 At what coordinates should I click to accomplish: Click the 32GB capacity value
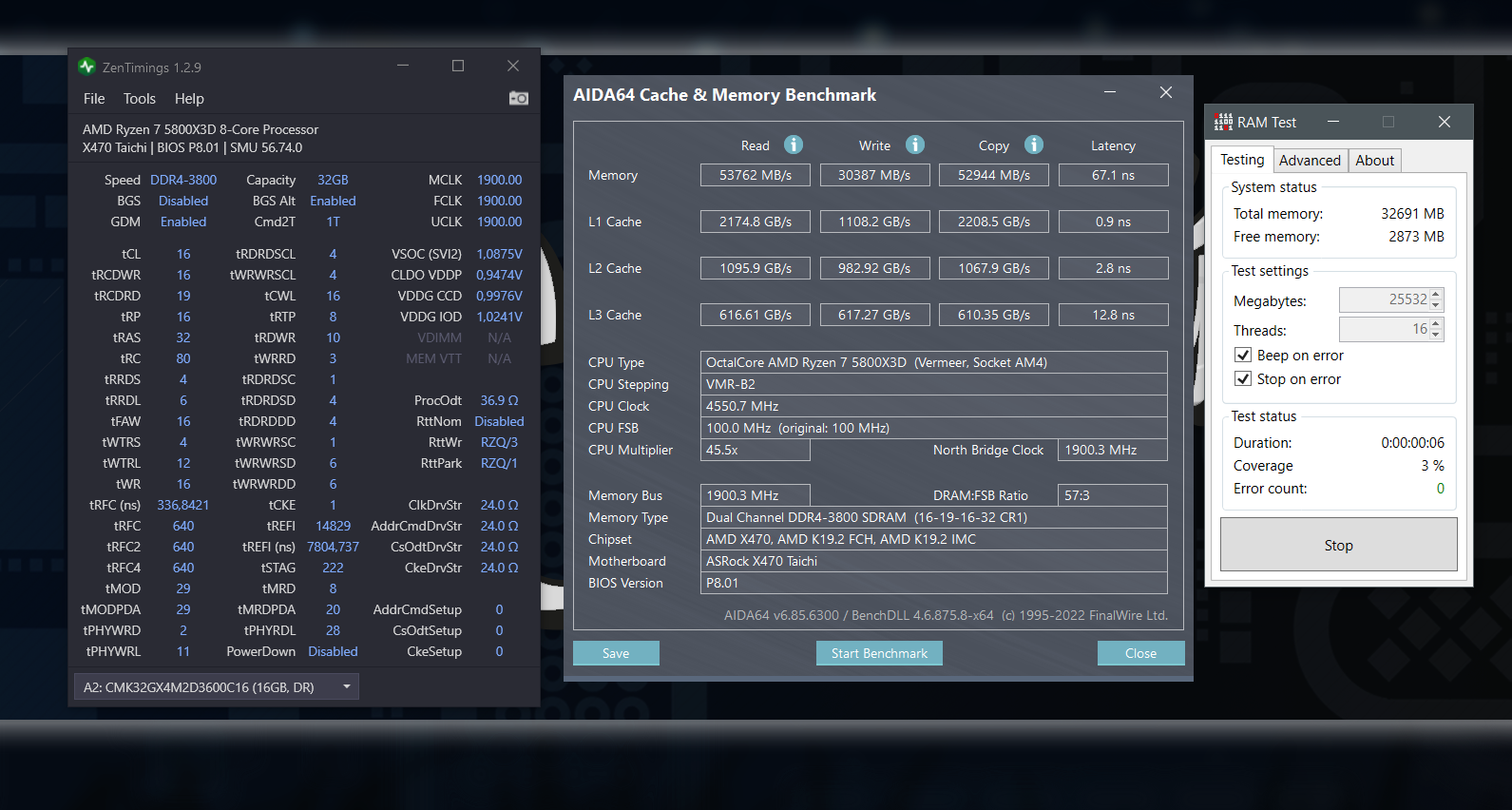click(x=333, y=180)
